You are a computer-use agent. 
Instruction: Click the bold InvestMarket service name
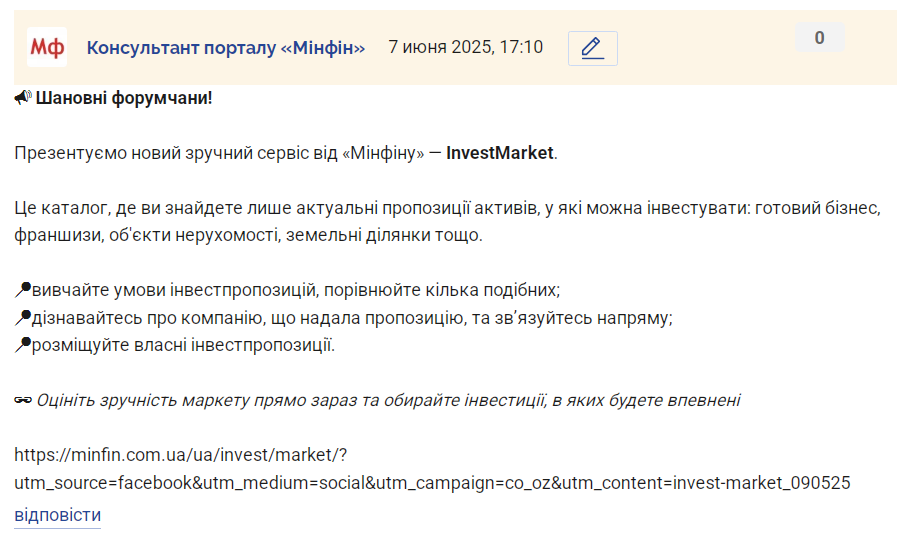coord(499,153)
